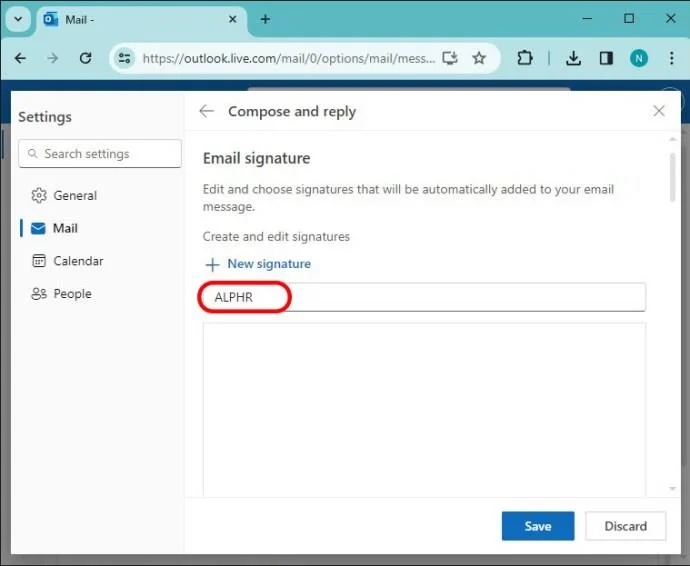Go back in browser history
690x566 pixels.
pos(20,58)
